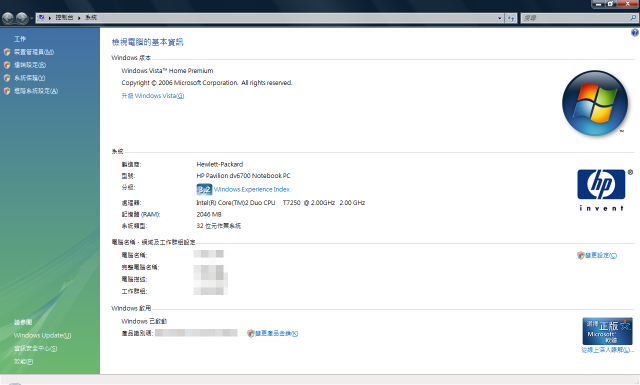Click the shield icon beside 進階系統設定

[7, 91]
